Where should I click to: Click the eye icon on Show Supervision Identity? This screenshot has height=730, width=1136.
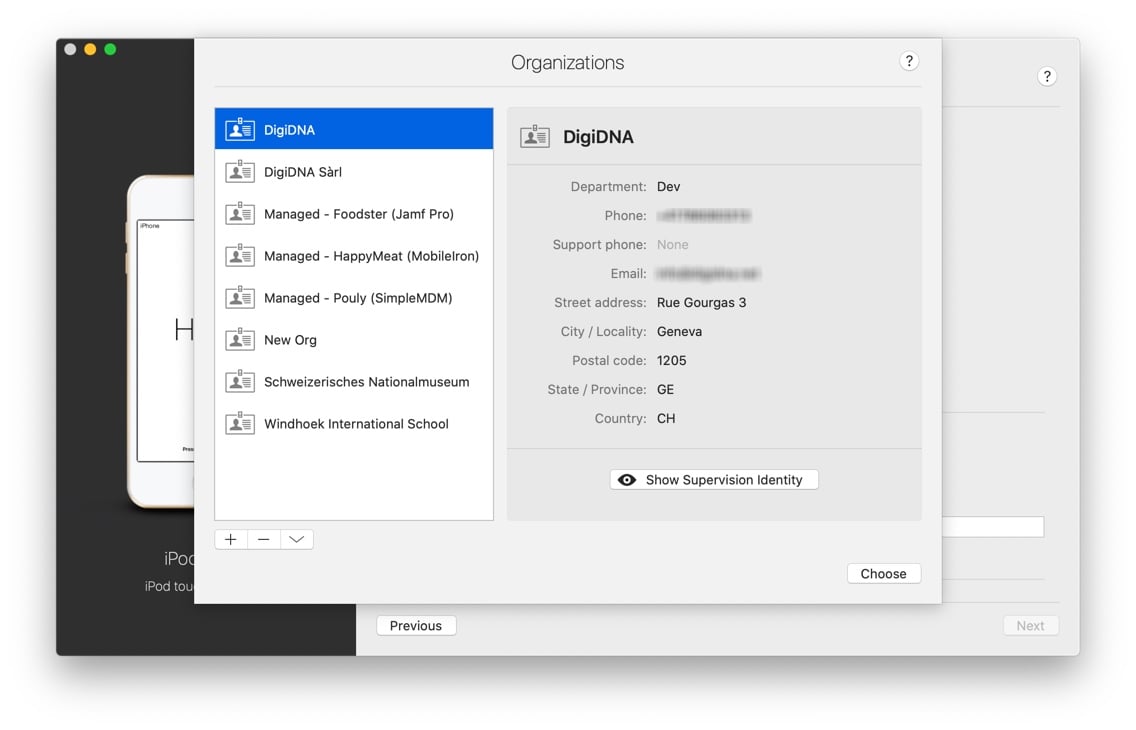tap(627, 479)
